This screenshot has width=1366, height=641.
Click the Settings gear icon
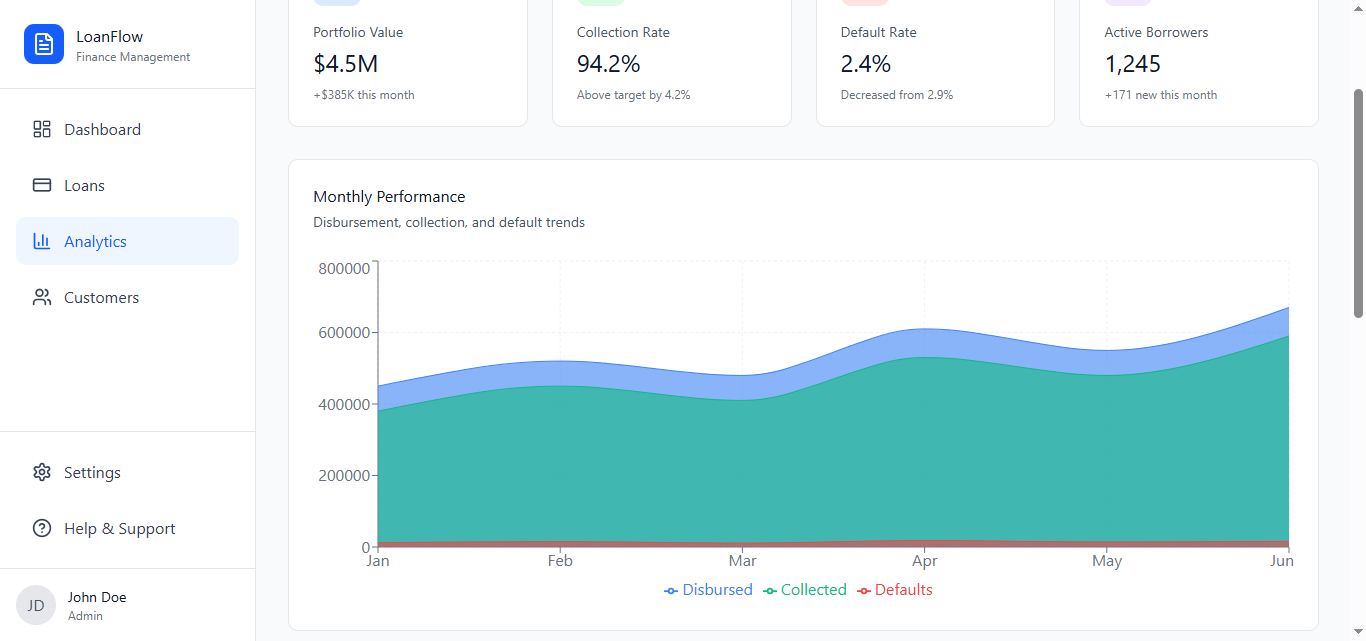[42, 472]
